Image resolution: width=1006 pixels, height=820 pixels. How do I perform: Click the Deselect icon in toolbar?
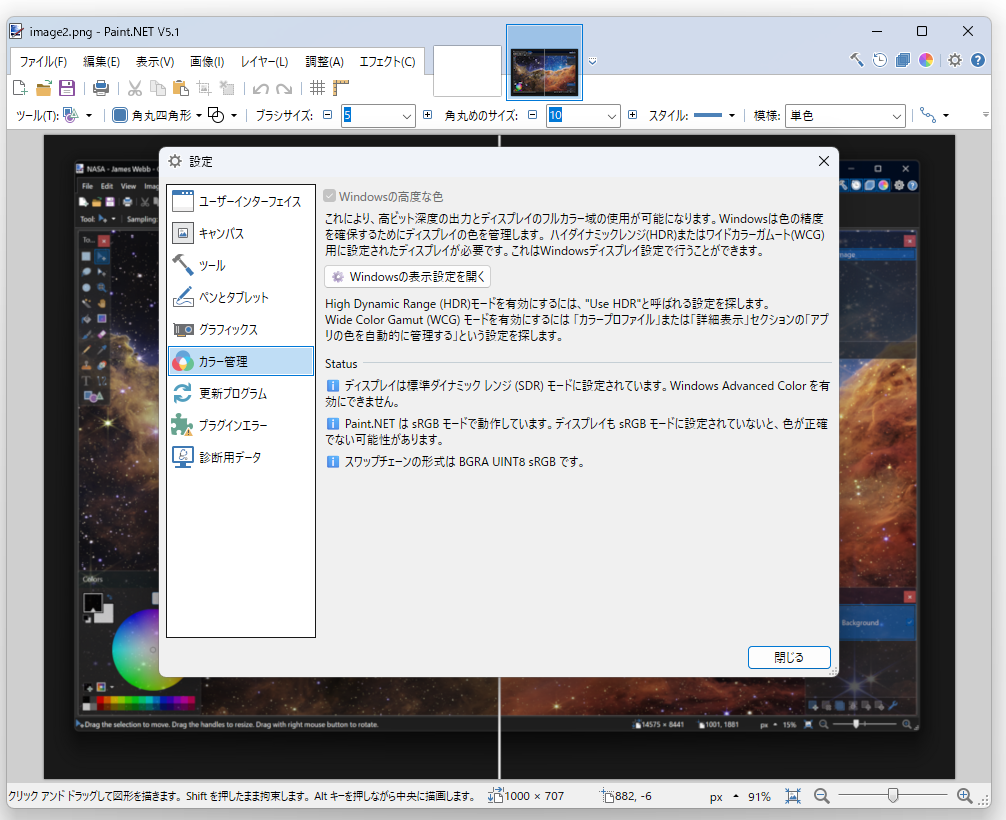(x=226, y=88)
